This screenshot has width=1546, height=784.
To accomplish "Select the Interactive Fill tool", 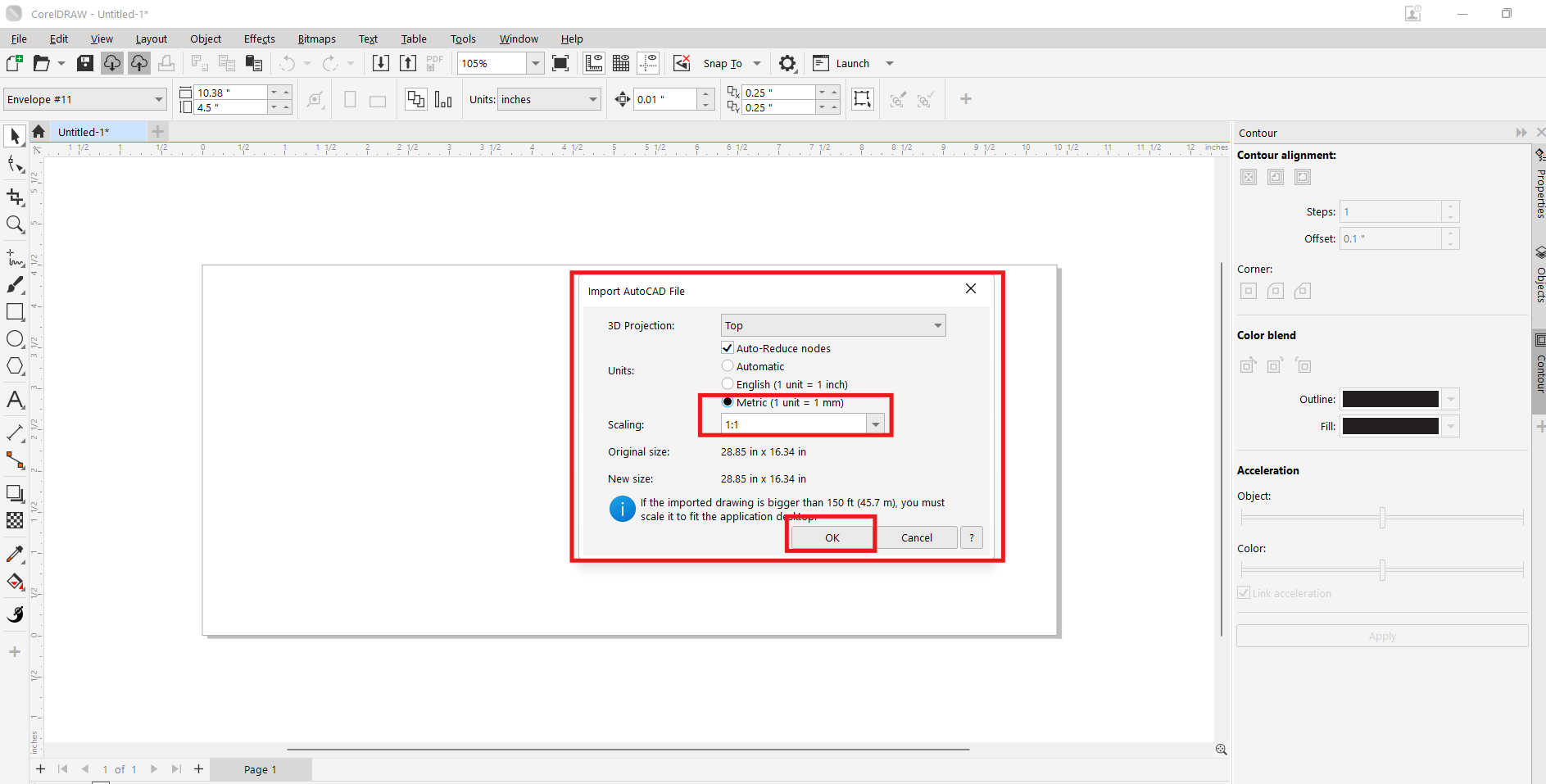I will pos(15,582).
